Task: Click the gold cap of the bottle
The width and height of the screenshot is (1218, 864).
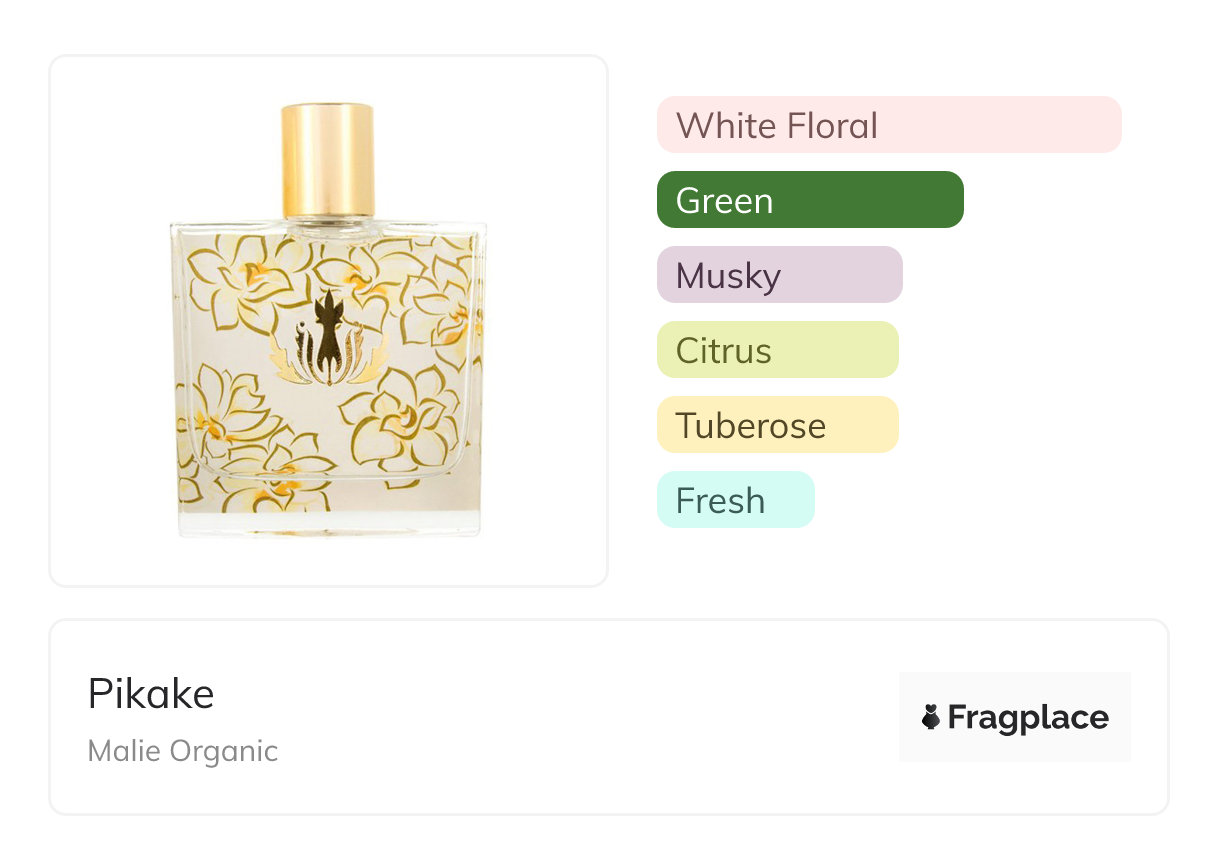Action: click(x=328, y=159)
